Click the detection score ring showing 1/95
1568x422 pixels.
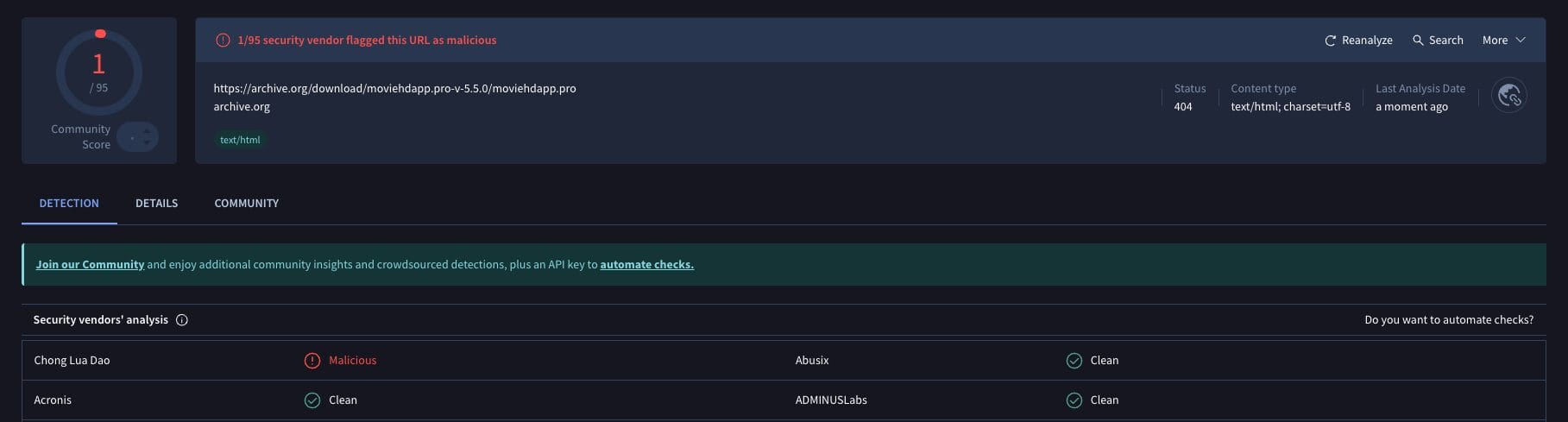[99, 72]
